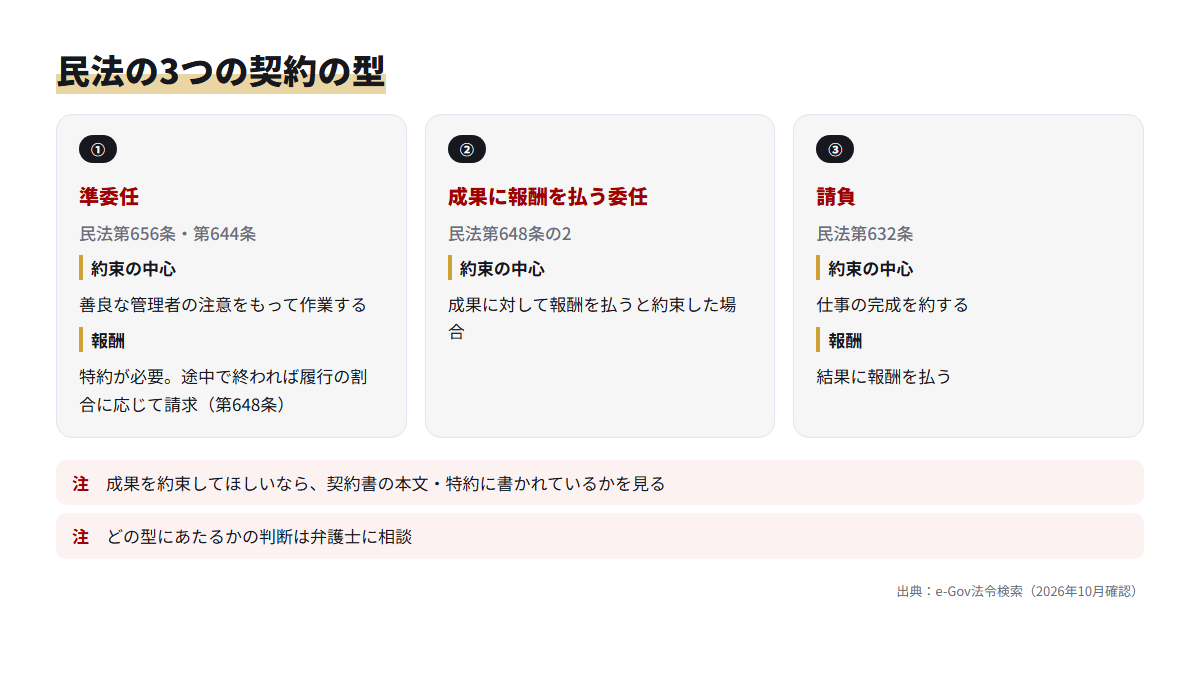Click the source line 出典：e-Gov法令検索
Screen dimensions: 1200x675
[x=1017, y=591]
